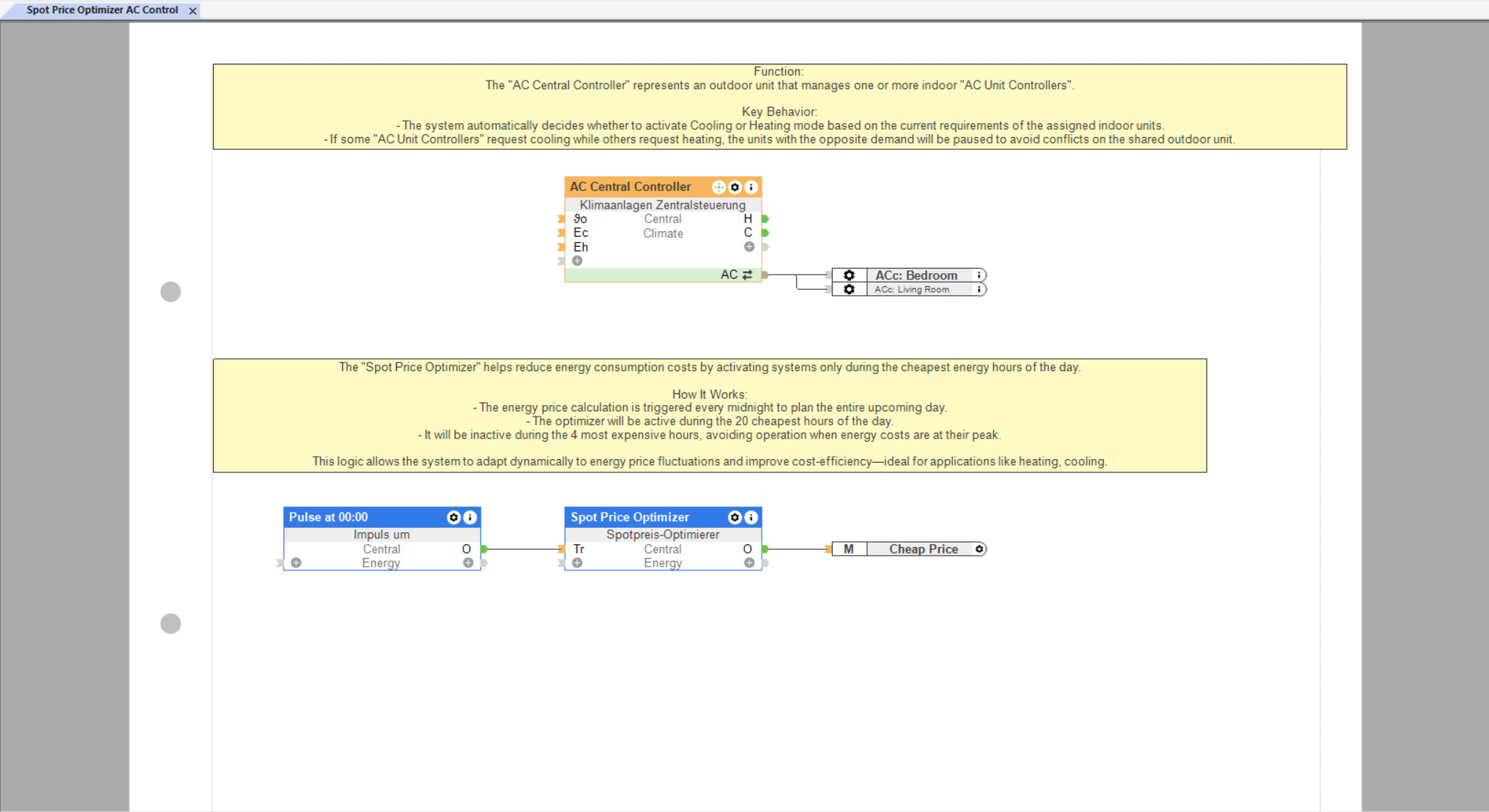Open the settings gear on Pulse at 00:00 block
1489x812 pixels.
453,518
